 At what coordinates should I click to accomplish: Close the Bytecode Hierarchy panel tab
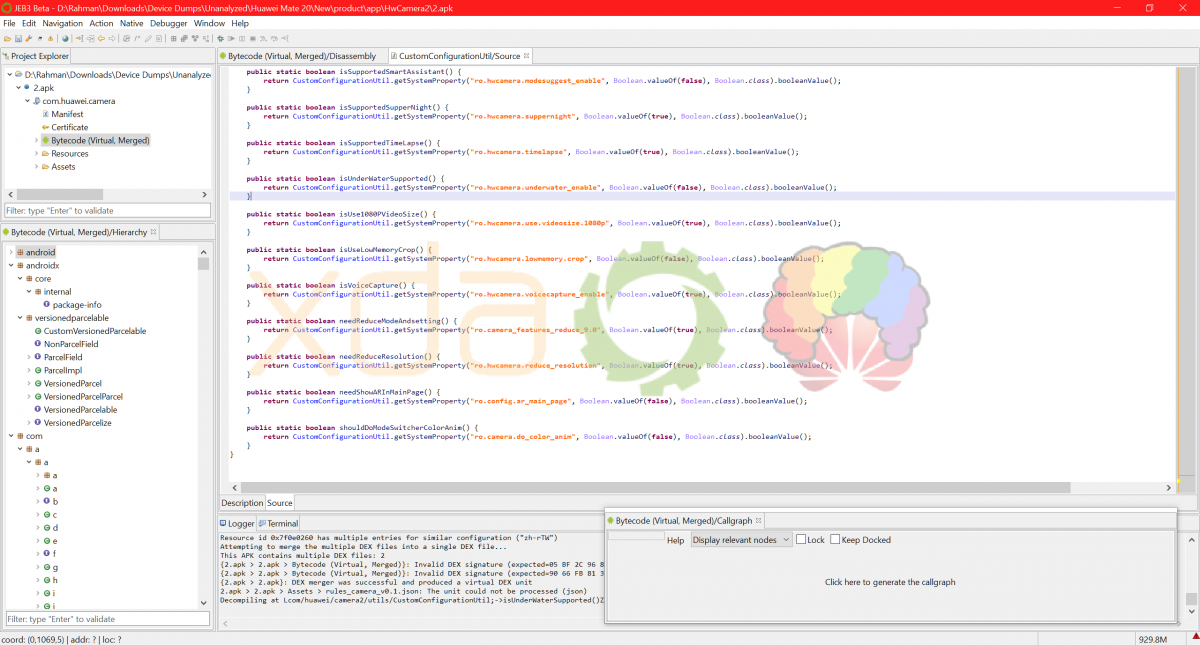(154, 232)
